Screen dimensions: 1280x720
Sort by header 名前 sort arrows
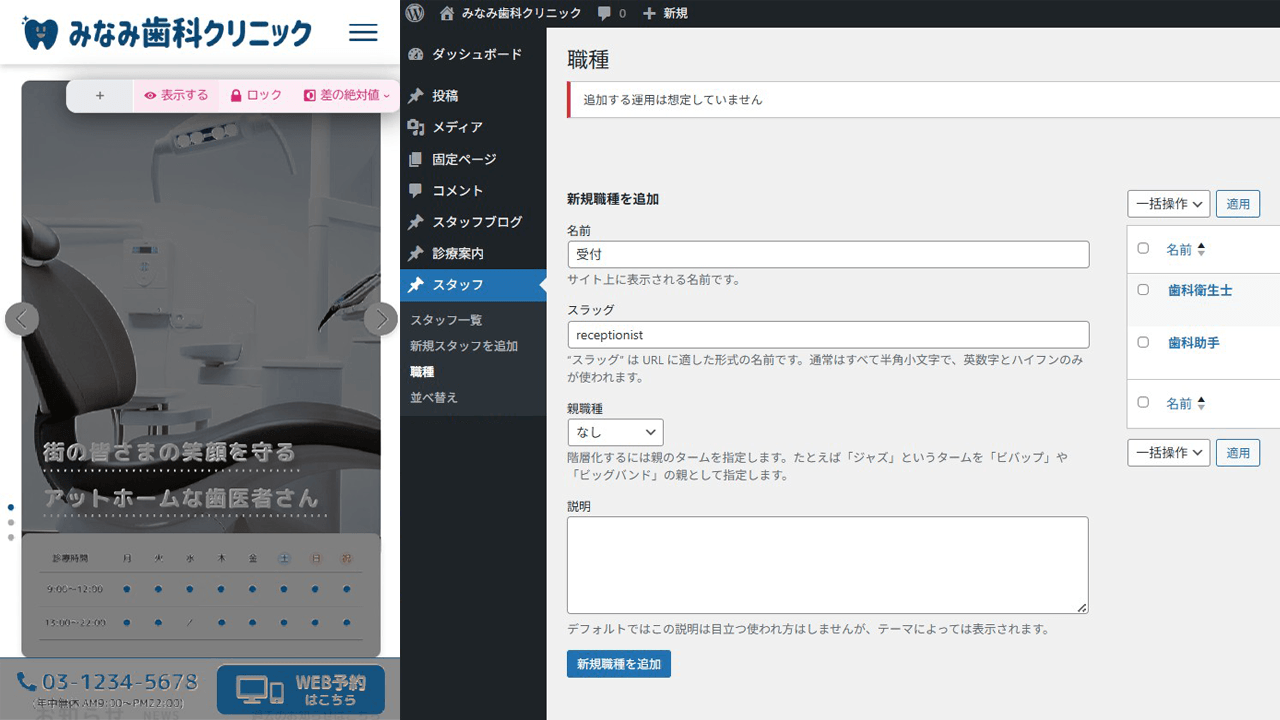point(1201,249)
